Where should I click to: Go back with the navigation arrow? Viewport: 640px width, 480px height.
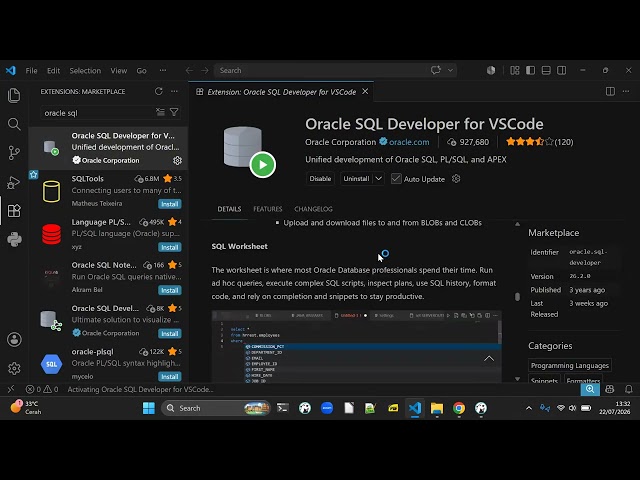point(189,71)
